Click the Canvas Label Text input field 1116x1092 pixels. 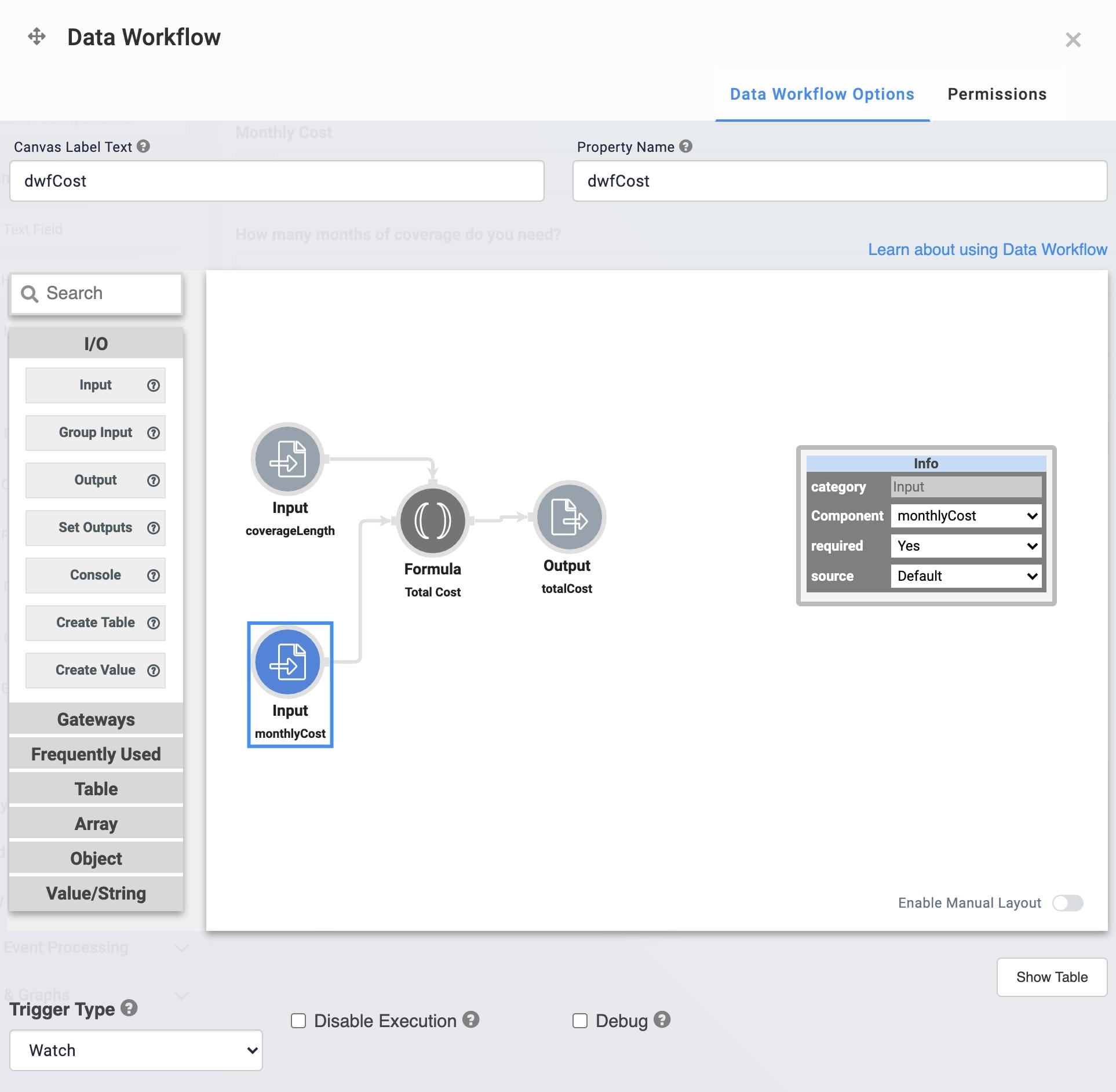277,181
